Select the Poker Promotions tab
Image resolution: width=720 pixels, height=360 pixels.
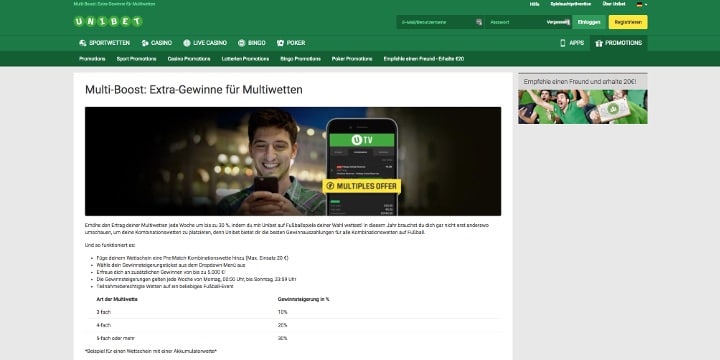(x=352, y=59)
